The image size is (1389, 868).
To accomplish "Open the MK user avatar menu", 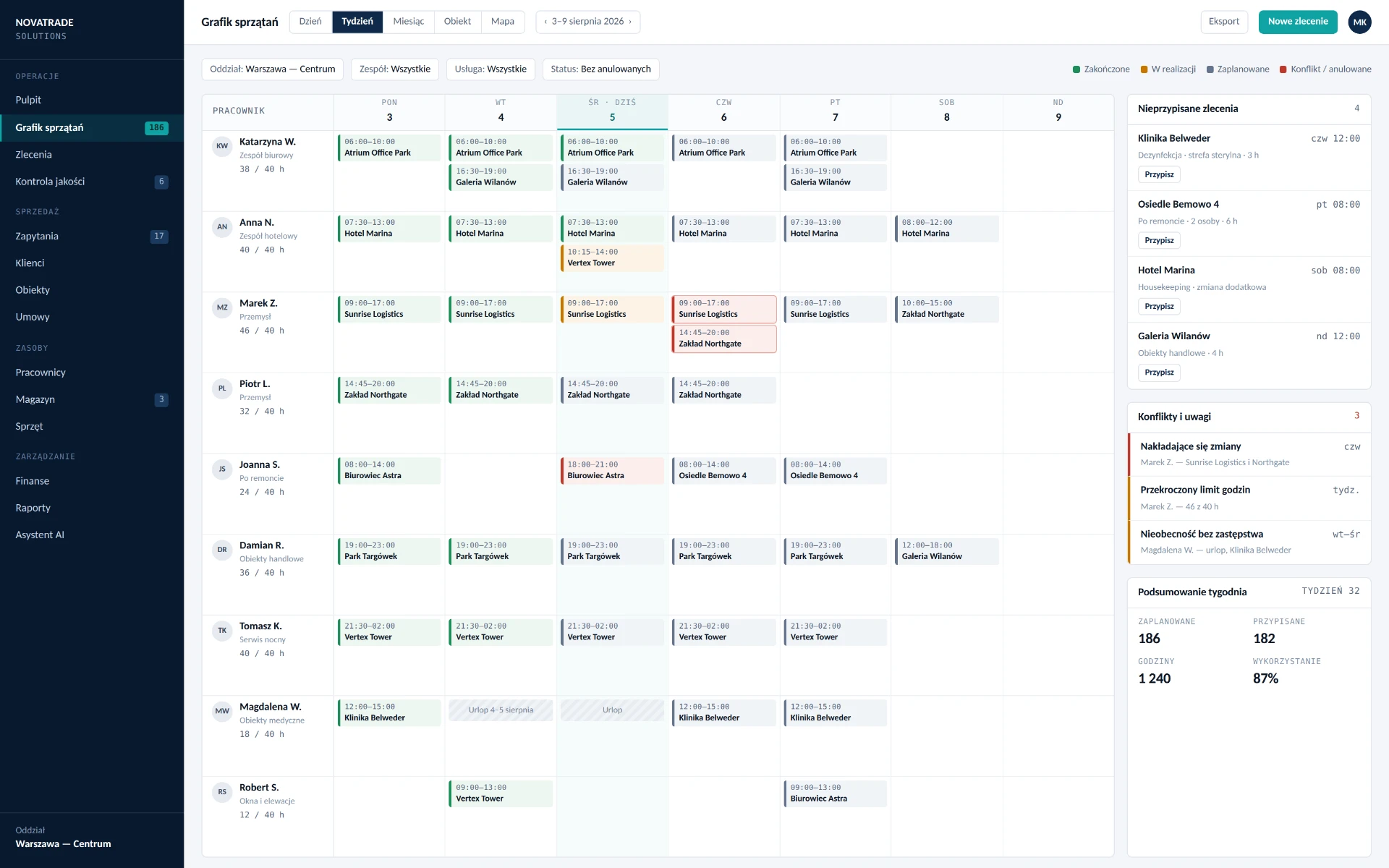I will point(1360,22).
